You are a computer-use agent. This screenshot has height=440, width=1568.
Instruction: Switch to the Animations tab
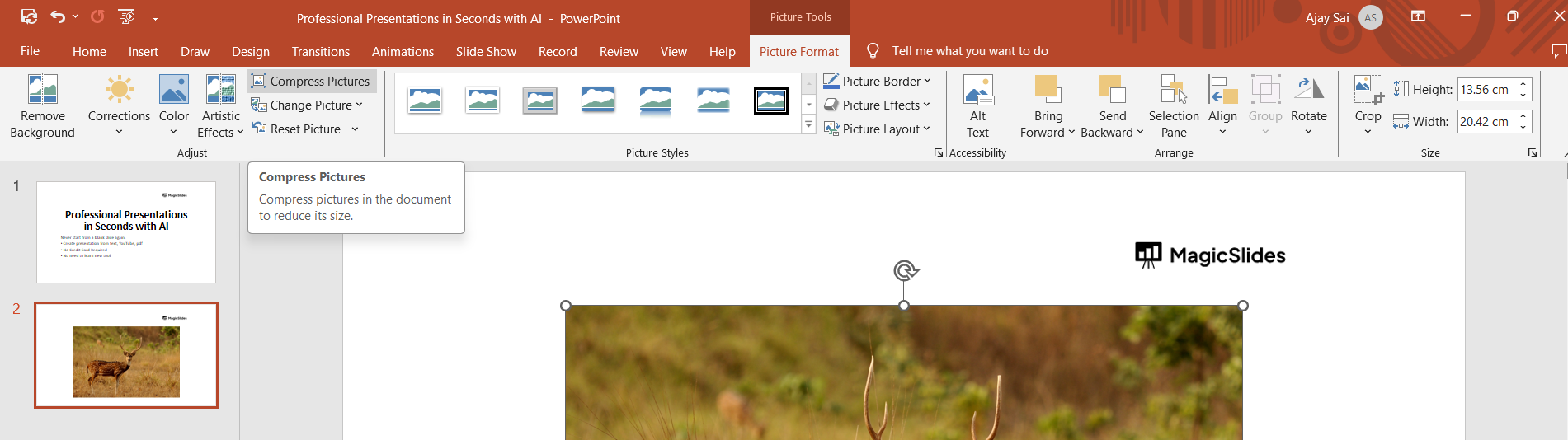coord(403,51)
